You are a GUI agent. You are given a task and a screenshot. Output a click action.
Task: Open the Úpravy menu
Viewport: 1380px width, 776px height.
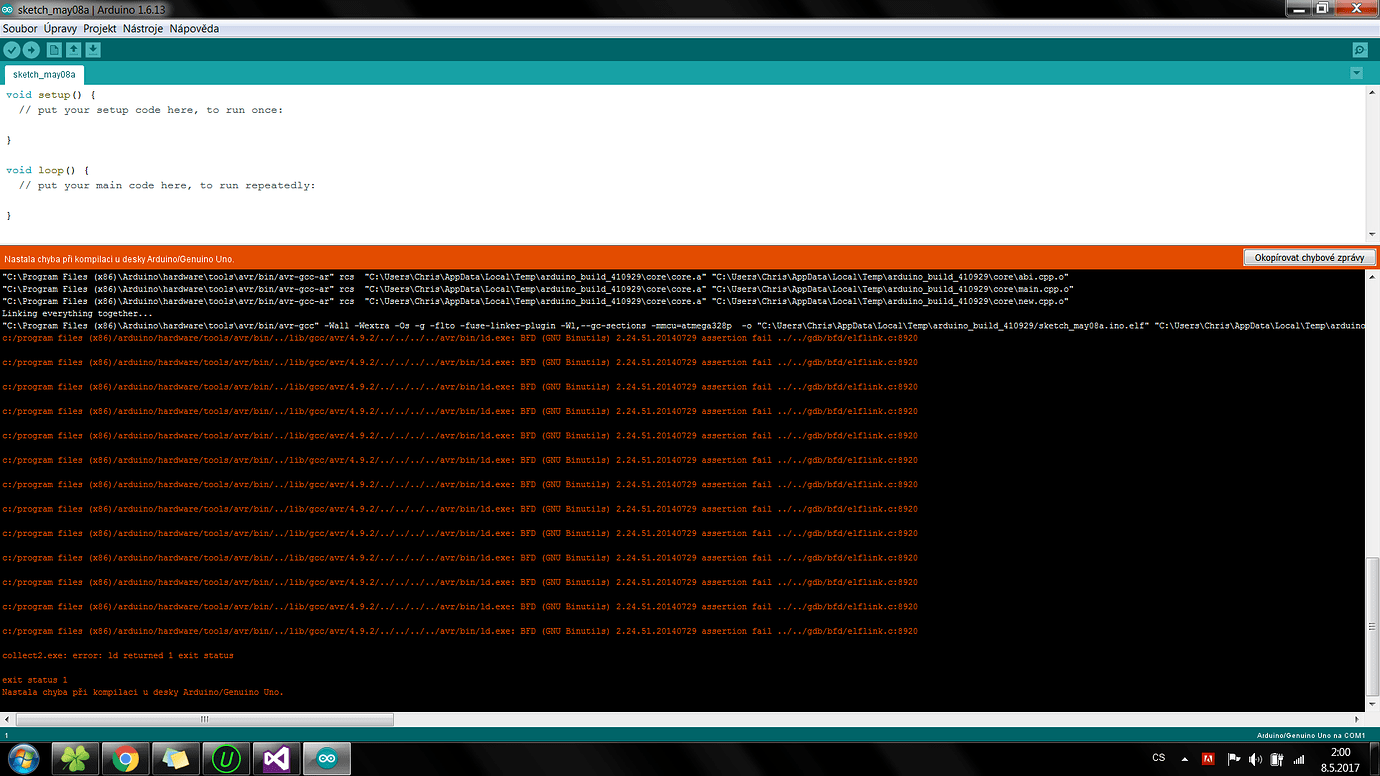pos(60,28)
